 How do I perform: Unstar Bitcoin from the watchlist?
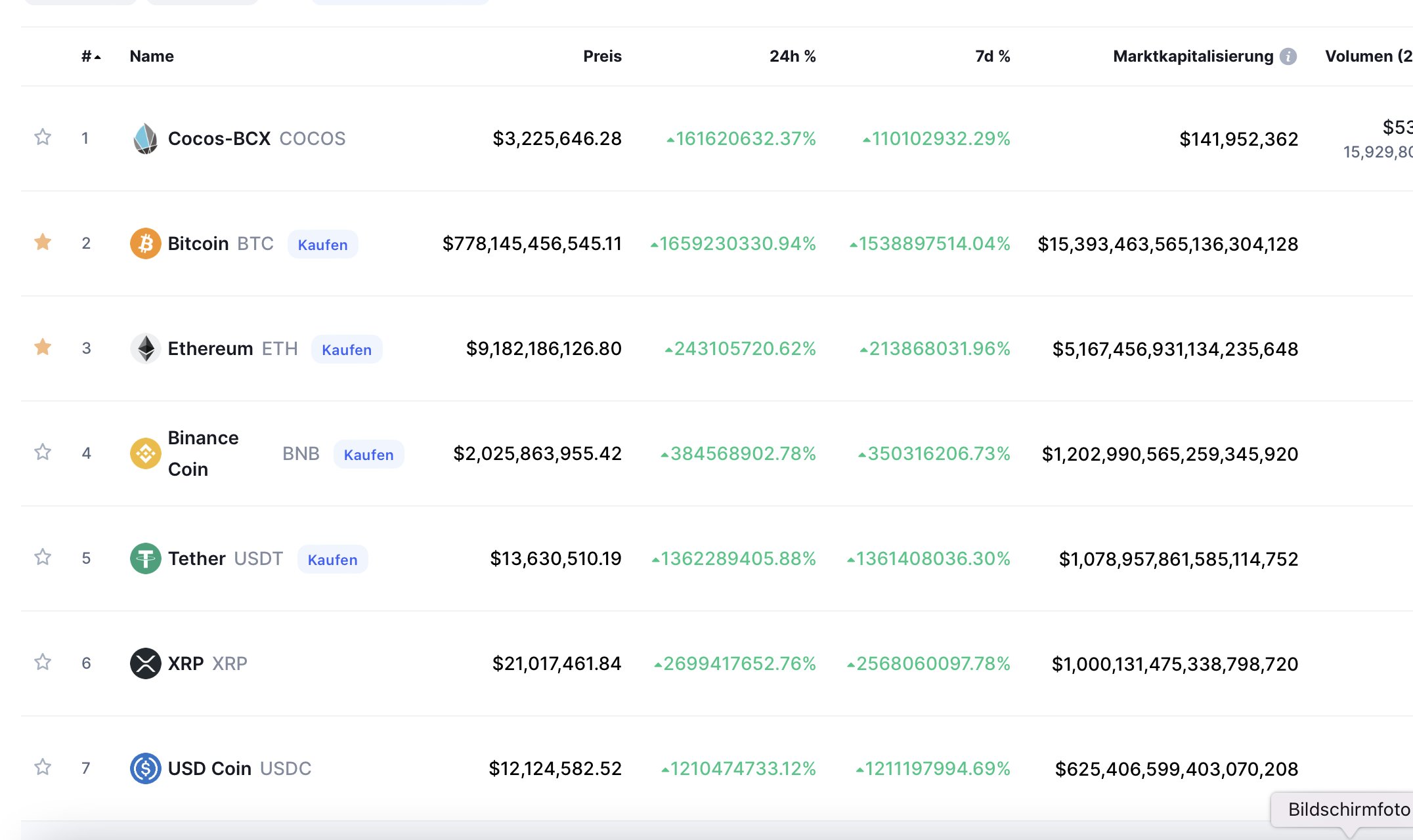click(43, 242)
